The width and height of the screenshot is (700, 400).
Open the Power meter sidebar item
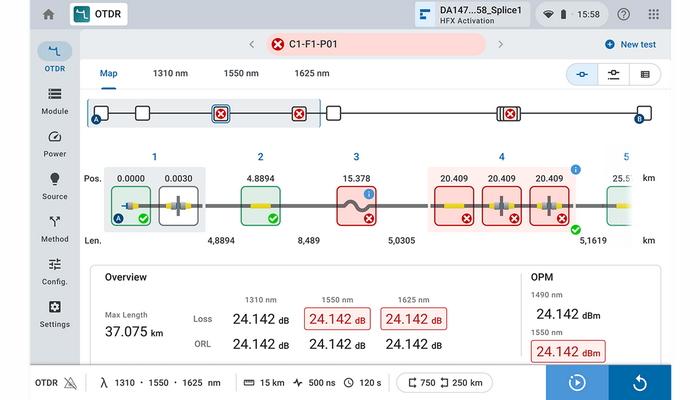pyautogui.click(x=55, y=143)
